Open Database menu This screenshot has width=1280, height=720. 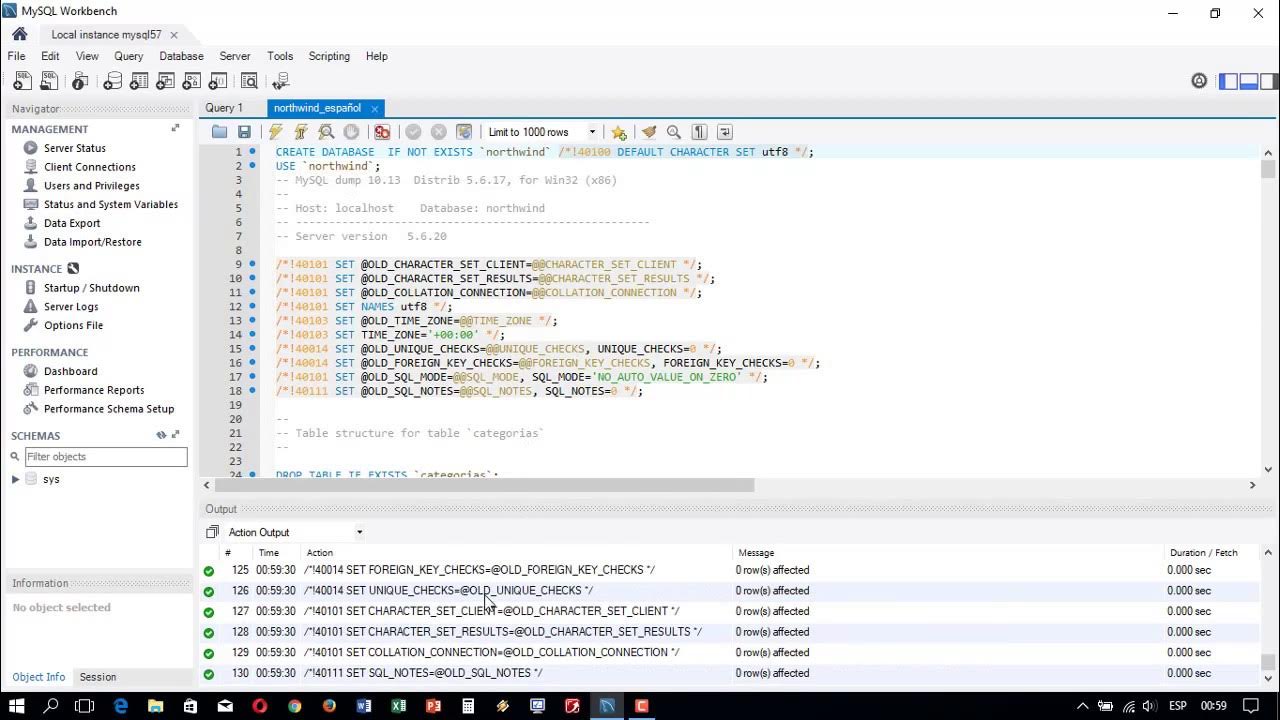click(x=181, y=56)
